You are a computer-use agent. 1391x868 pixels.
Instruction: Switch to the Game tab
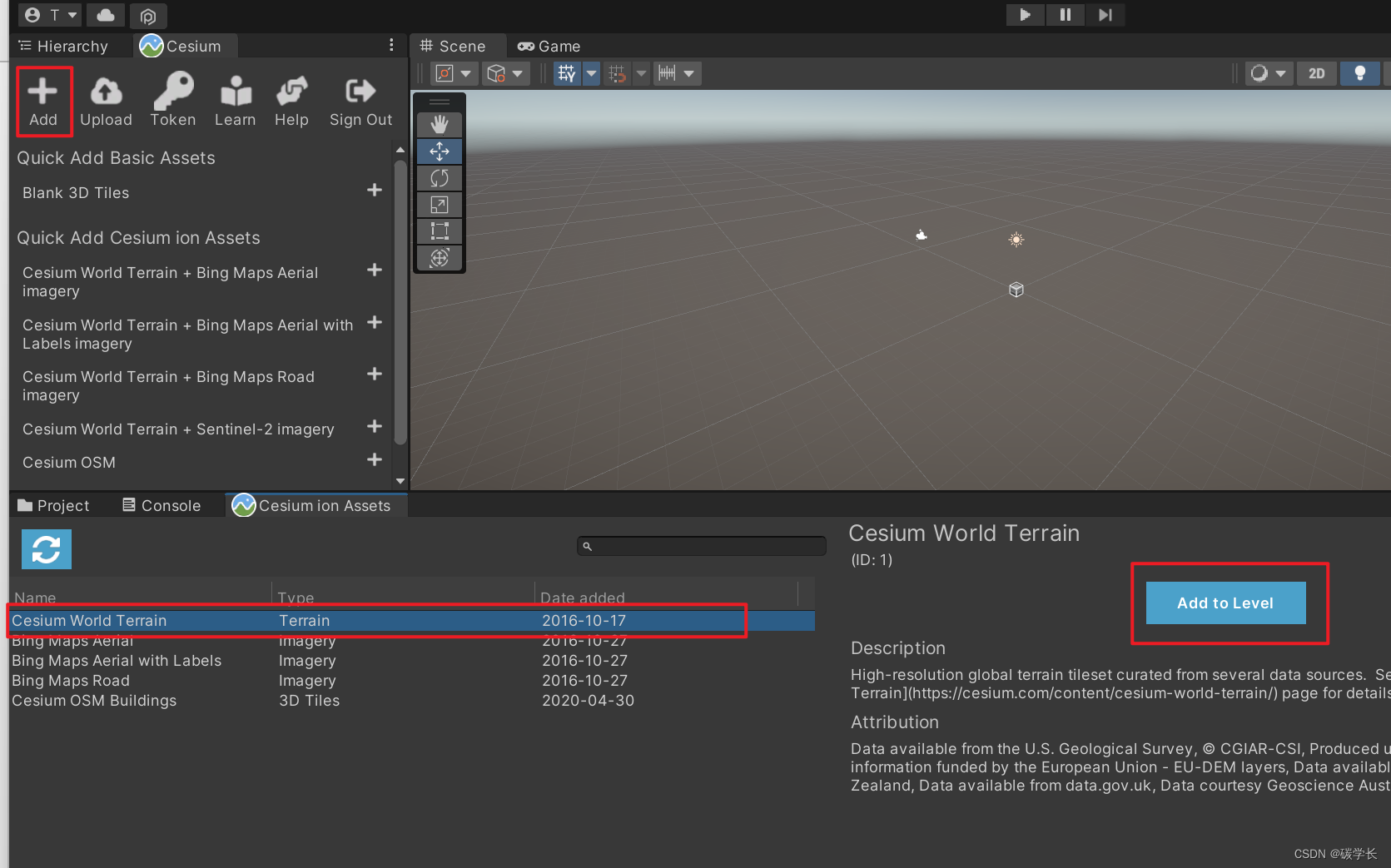[x=549, y=46]
